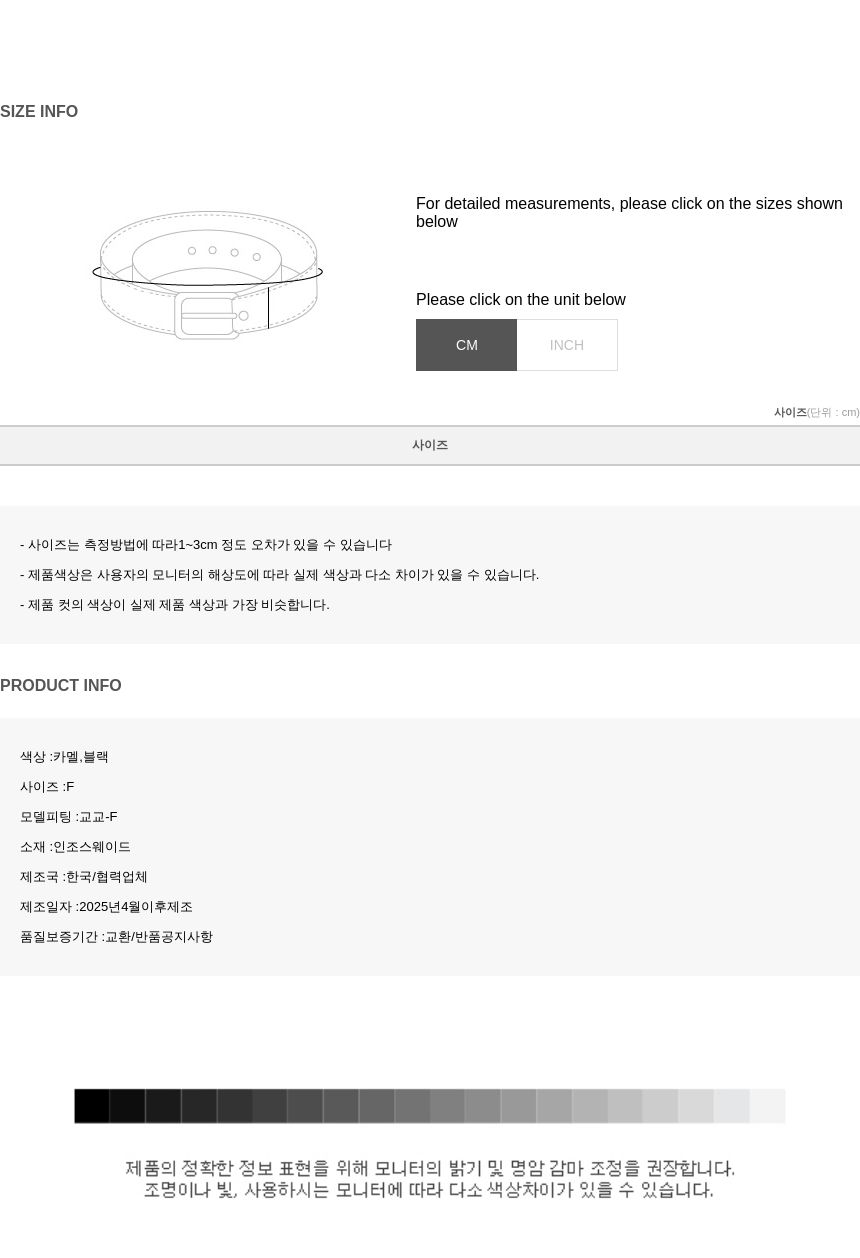Click the 색상 :카멜,블랙 line
Screen dimensions: 860x1258
64,757
